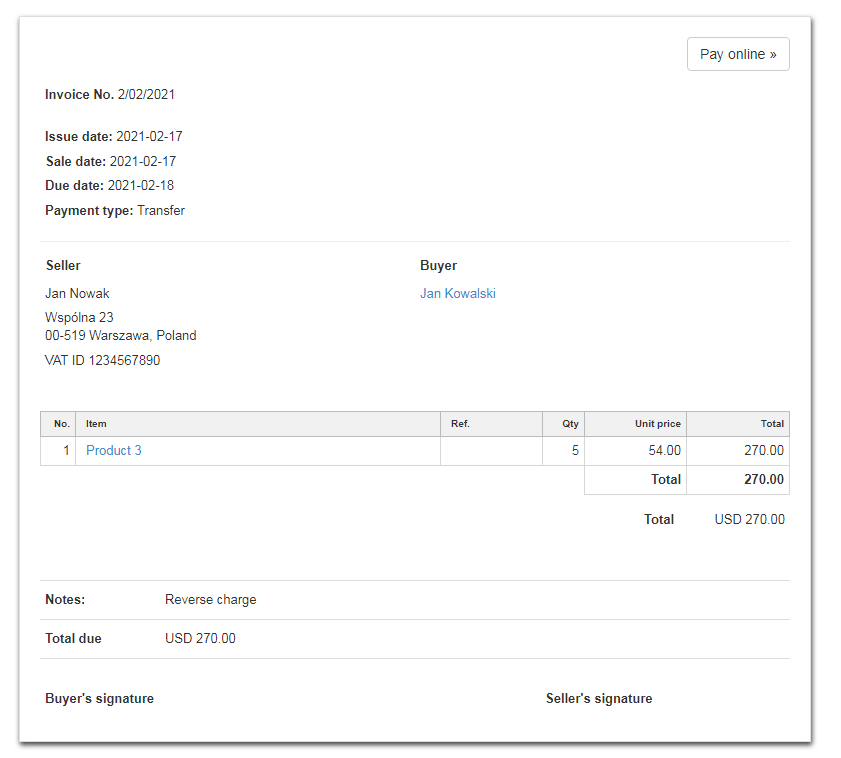Viewport: 841px width, 758px height.
Task: Click the Reverse charge note text
Action: pyautogui.click(x=210, y=600)
